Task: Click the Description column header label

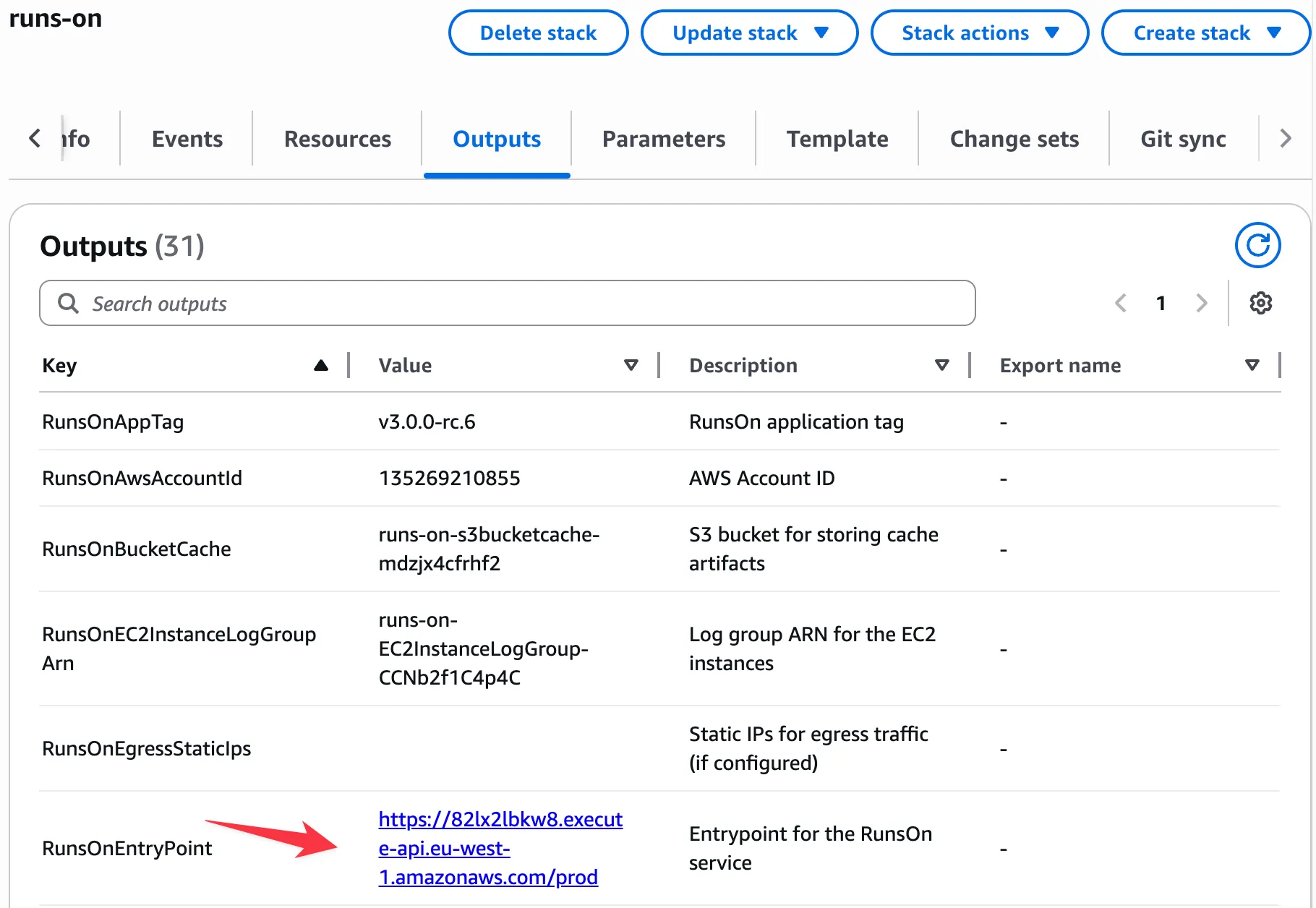Action: click(x=743, y=365)
